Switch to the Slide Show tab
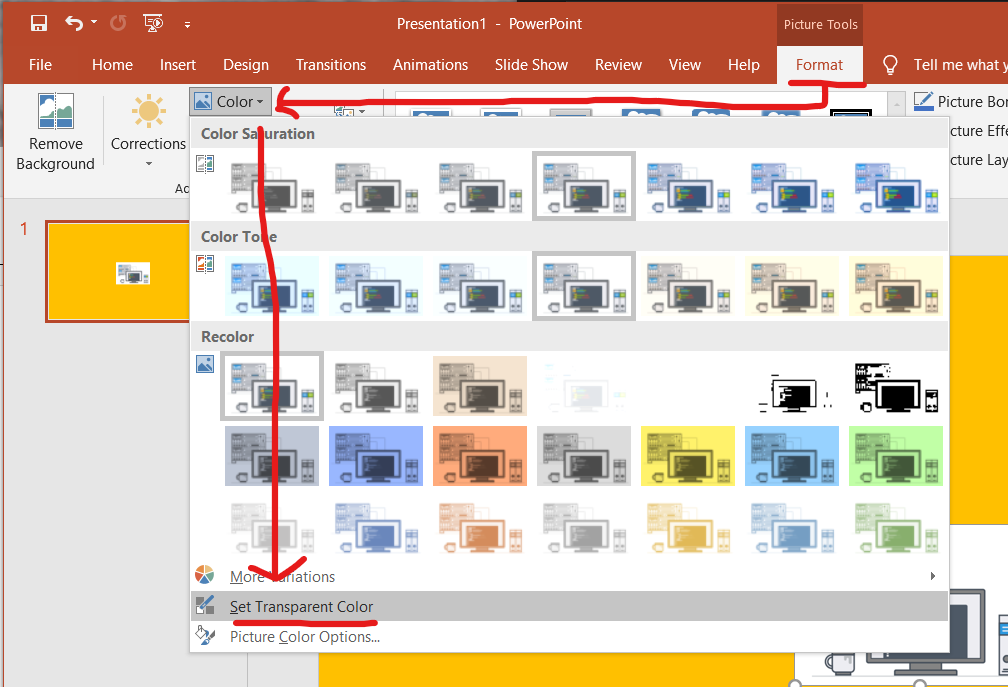The height and width of the screenshot is (687, 1008). pyautogui.click(x=531, y=65)
